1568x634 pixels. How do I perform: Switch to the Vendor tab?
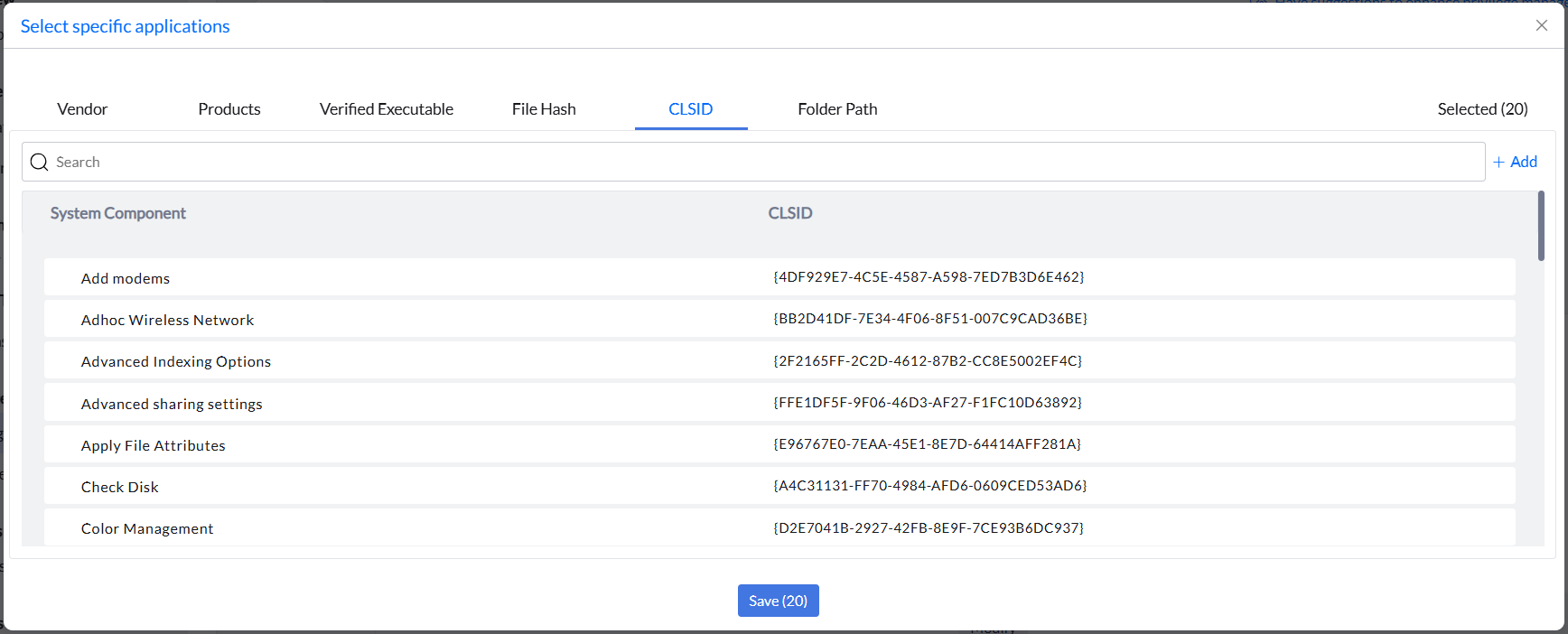pos(82,108)
